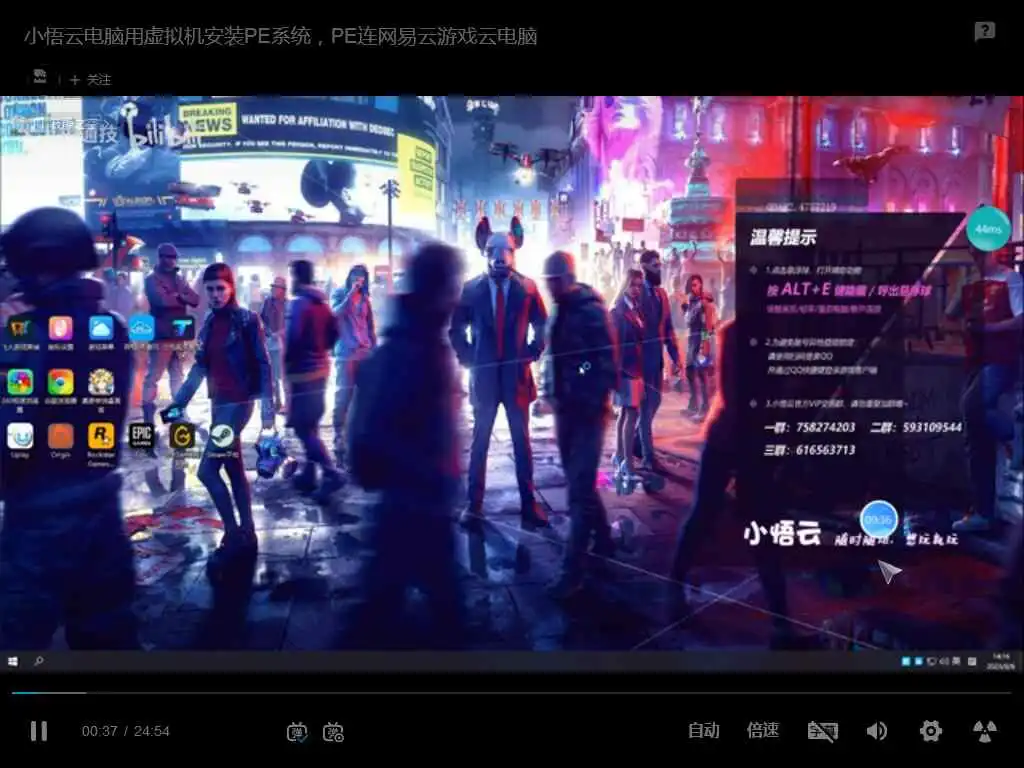Pause the video playback

click(39, 731)
